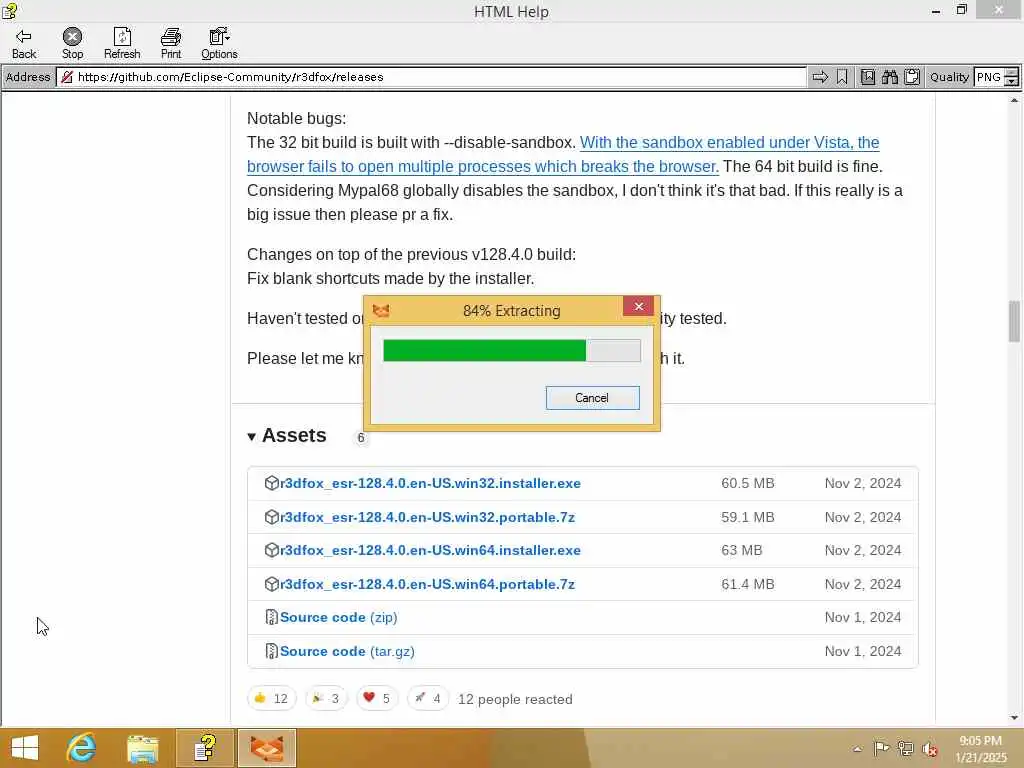Download r3dfox win32.installer.exe

(430, 483)
